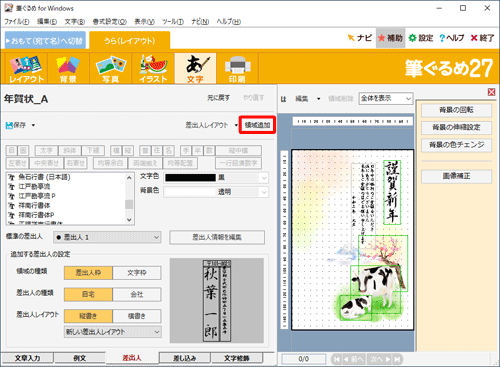500x367 pixels.
Task: Open 標準の差出人 combo box
Action: (107, 237)
